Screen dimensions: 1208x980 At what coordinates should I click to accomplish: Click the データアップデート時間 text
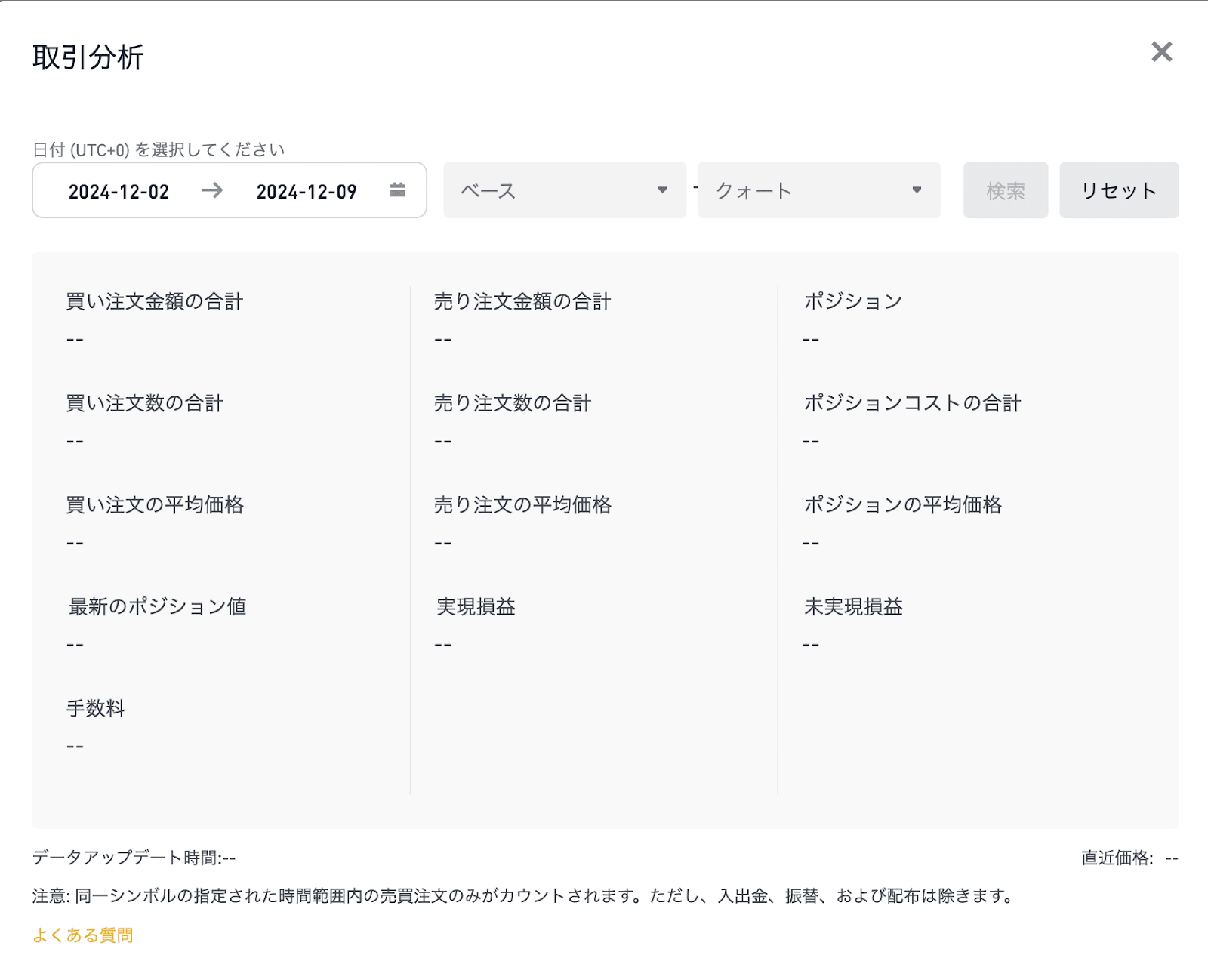[x=134, y=858]
